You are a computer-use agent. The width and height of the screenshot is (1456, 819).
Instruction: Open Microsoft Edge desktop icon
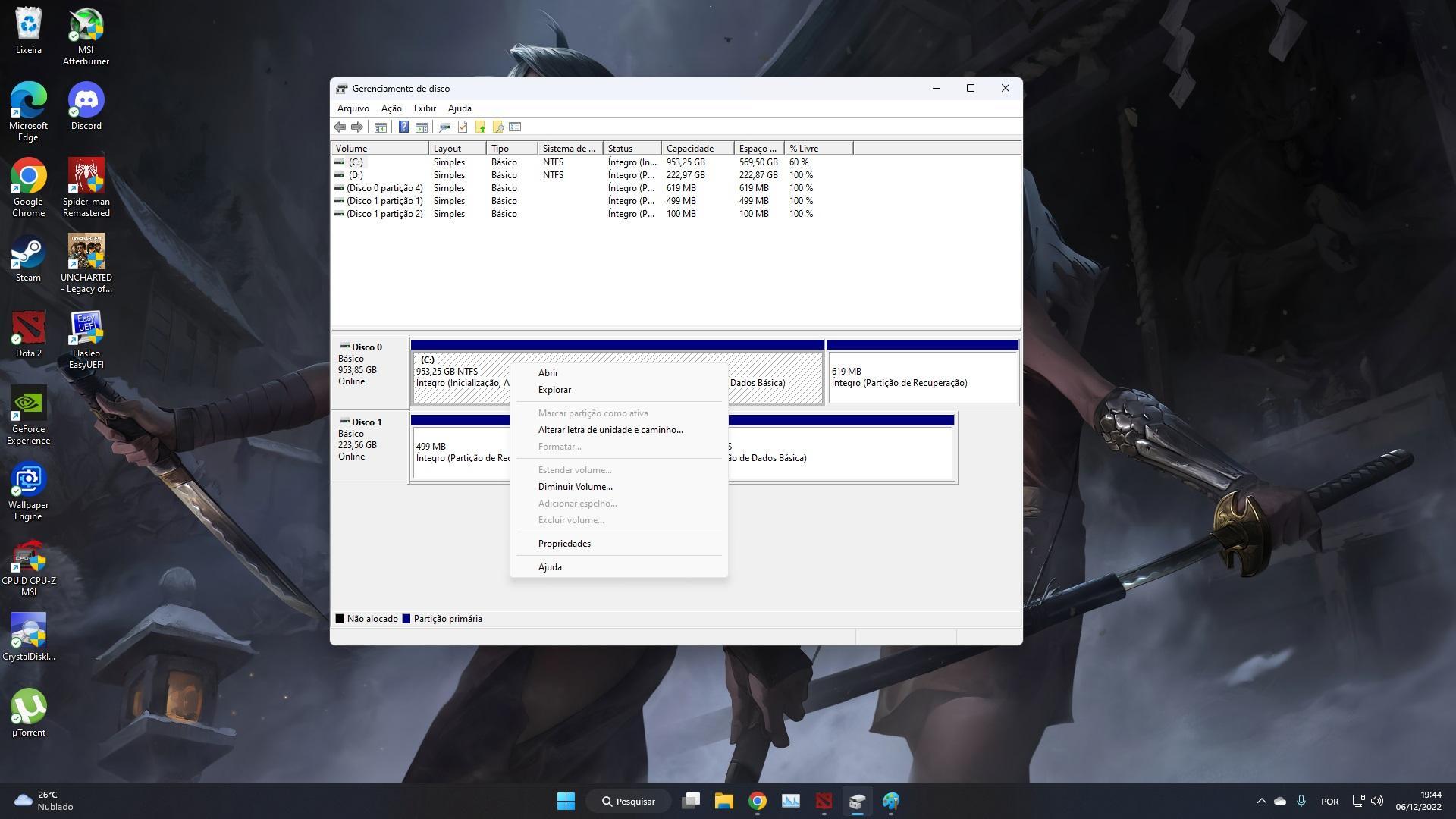pyautogui.click(x=28, y=112)
